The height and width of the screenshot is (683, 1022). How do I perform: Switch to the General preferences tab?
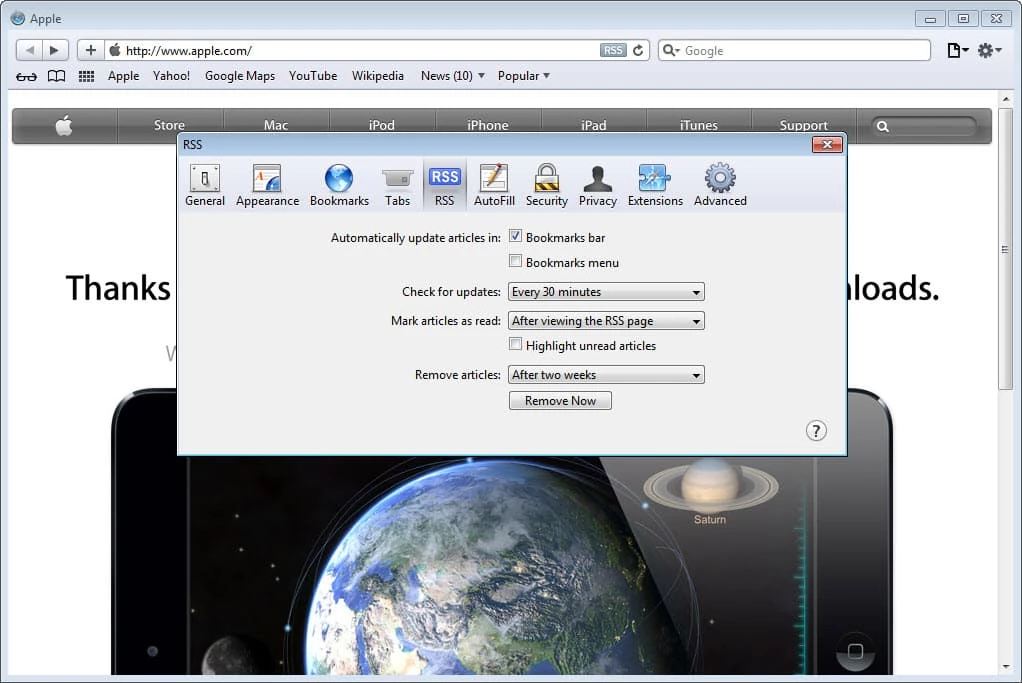(205, 185)
